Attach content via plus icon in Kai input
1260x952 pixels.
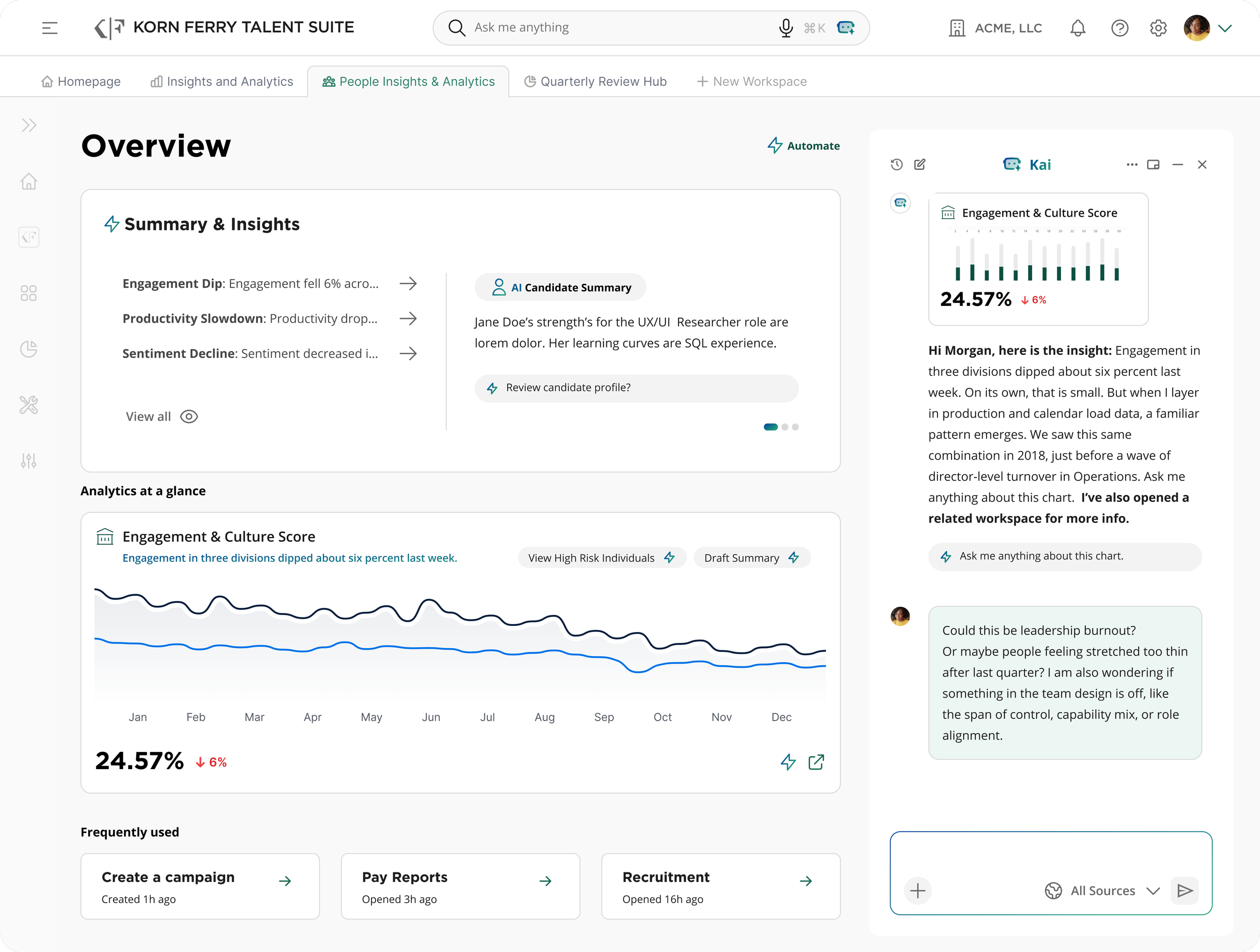tap(917, 891)
